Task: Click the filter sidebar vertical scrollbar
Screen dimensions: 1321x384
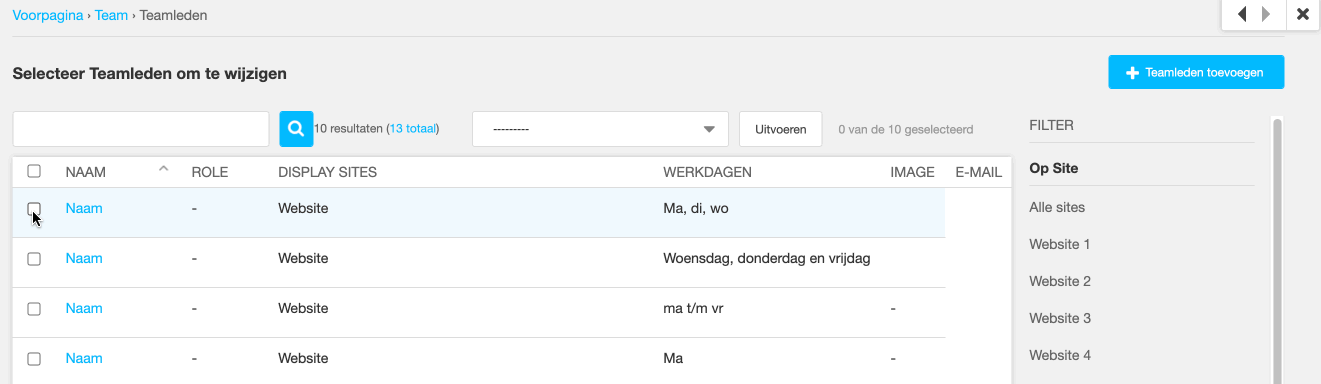Action: pos(1277,250)
